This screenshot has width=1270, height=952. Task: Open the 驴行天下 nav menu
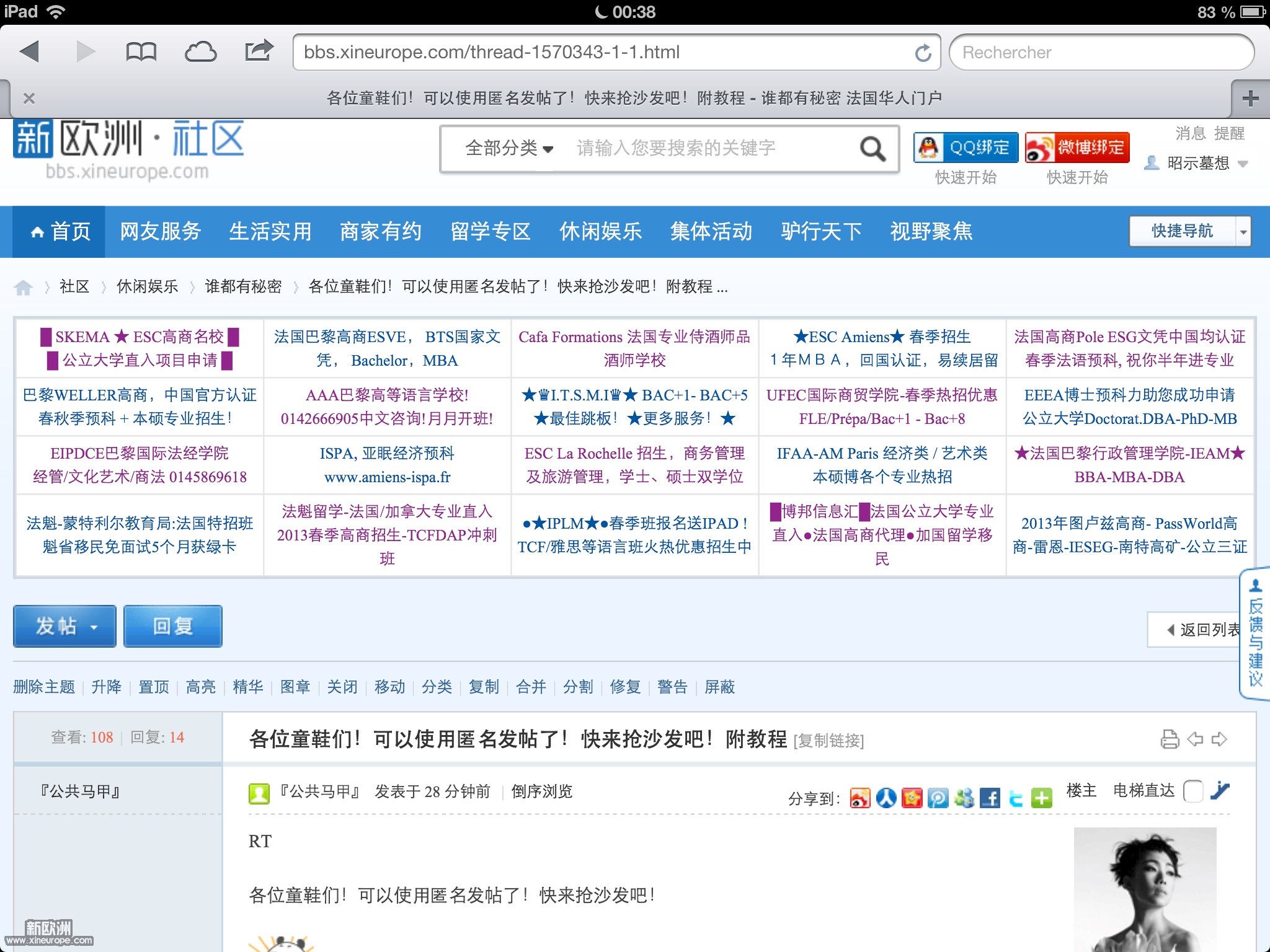click(x=822, y=232)
